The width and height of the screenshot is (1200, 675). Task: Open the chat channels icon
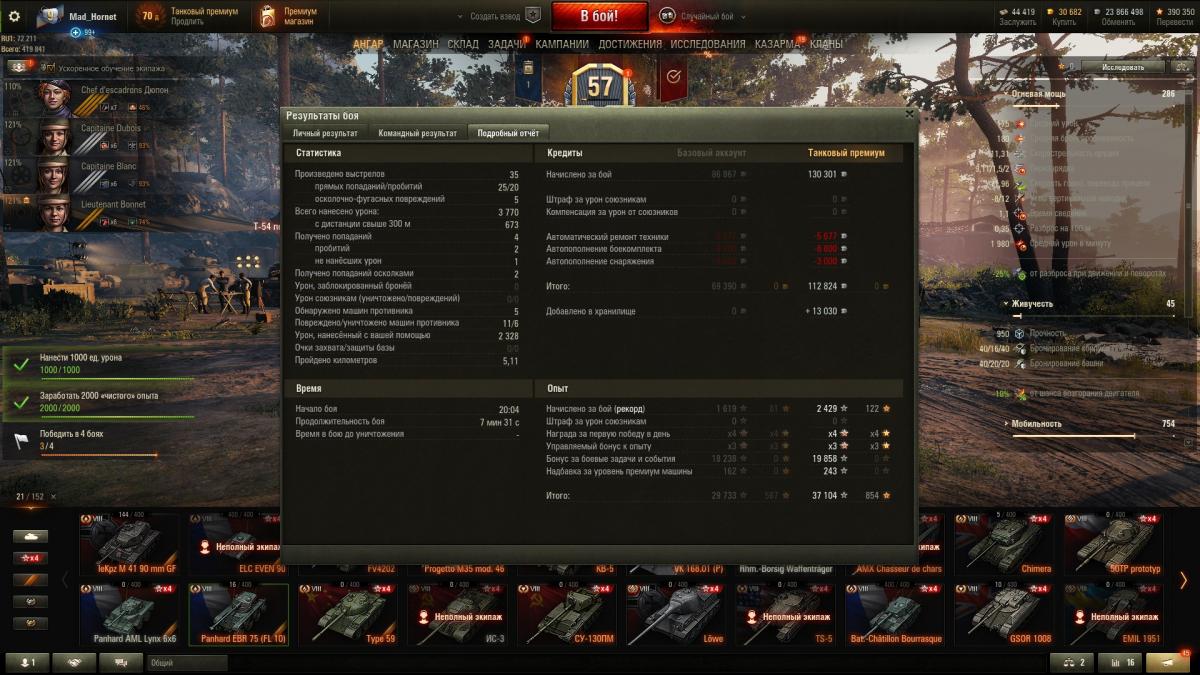coord(122,662)
